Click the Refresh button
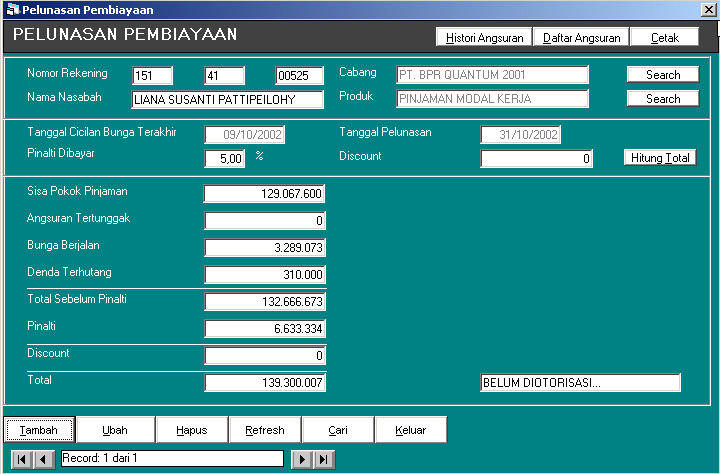 (x=265, y=430)
